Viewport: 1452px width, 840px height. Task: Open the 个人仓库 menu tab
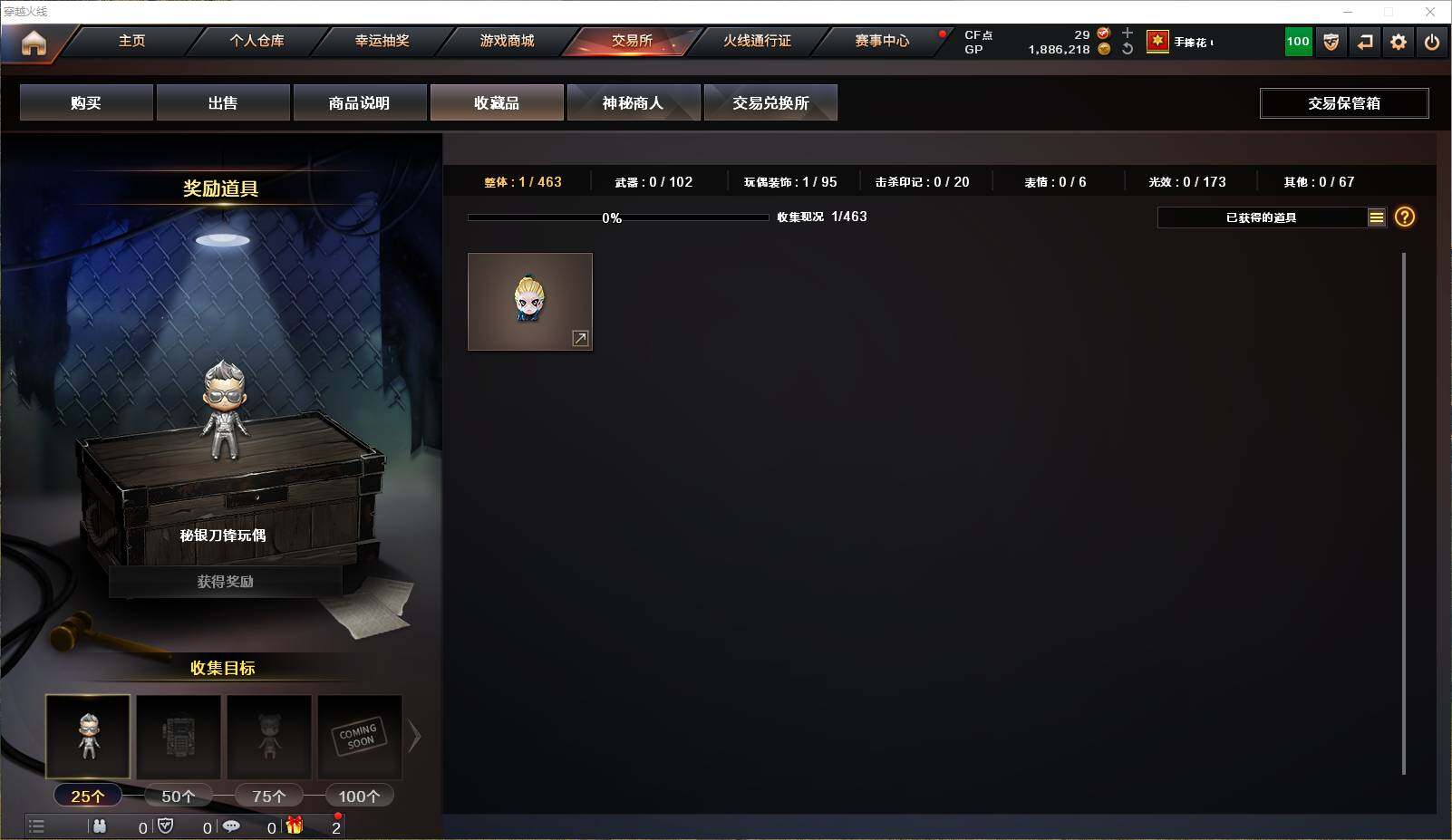click(x=257, y=41)
